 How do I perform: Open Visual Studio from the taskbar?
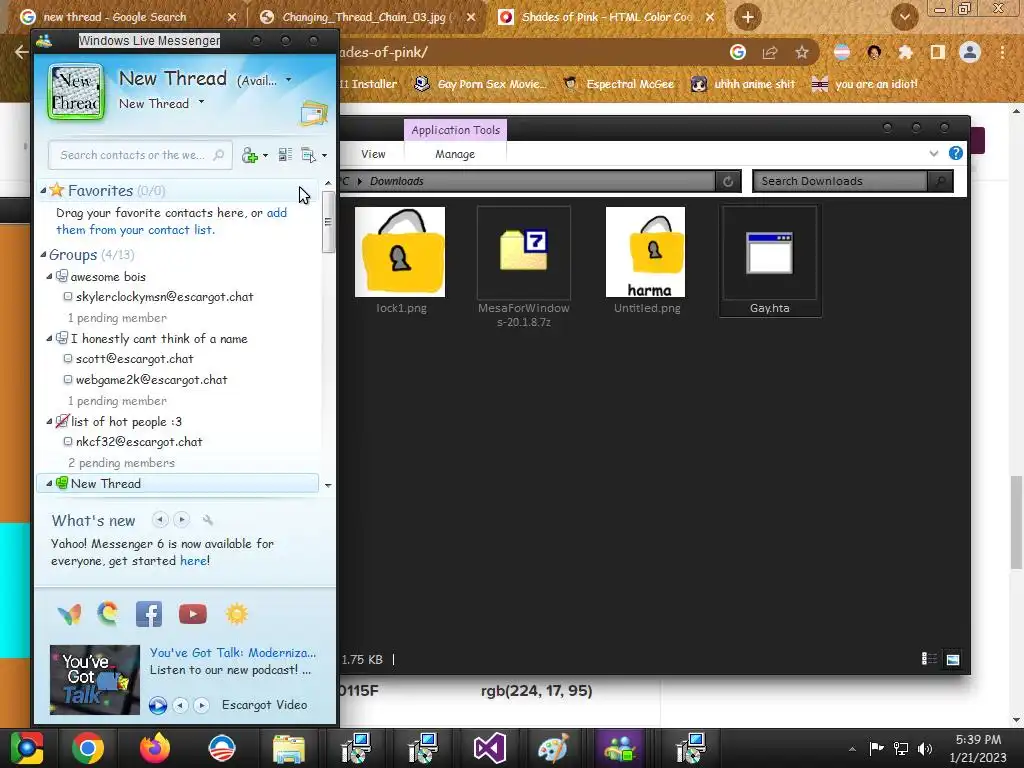pyautogui.click(x=489, y=748)
